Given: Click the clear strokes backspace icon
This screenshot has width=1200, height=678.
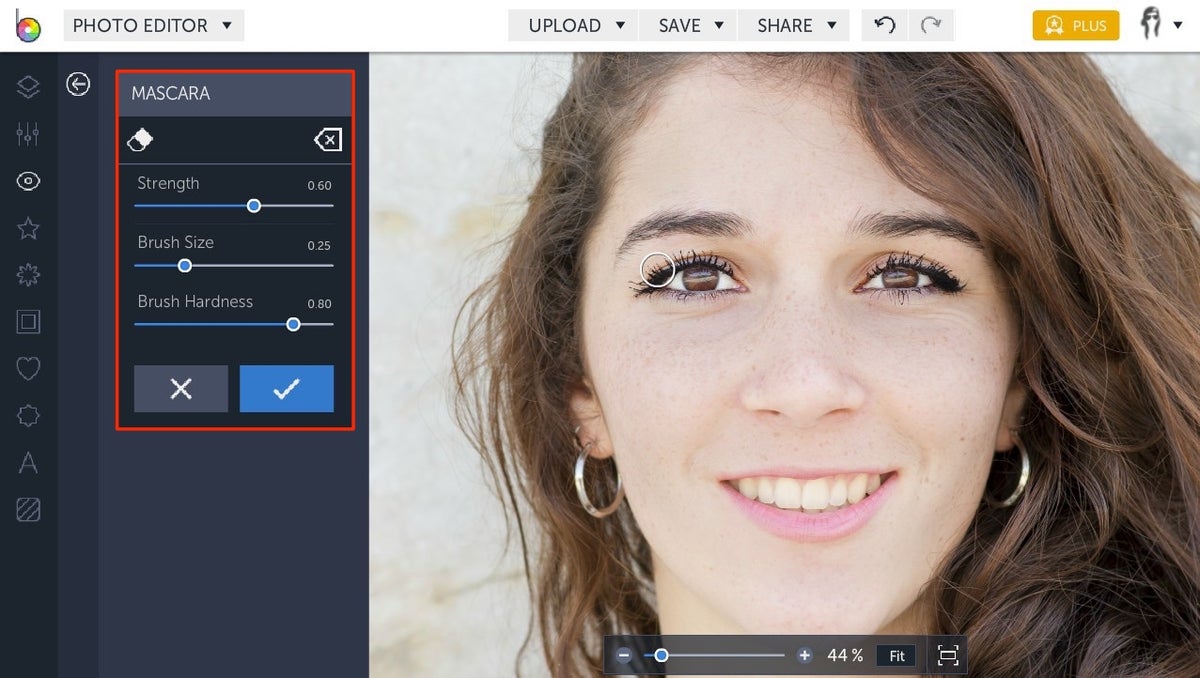Looking at the screenshot, I should click(x=327, y=140).
